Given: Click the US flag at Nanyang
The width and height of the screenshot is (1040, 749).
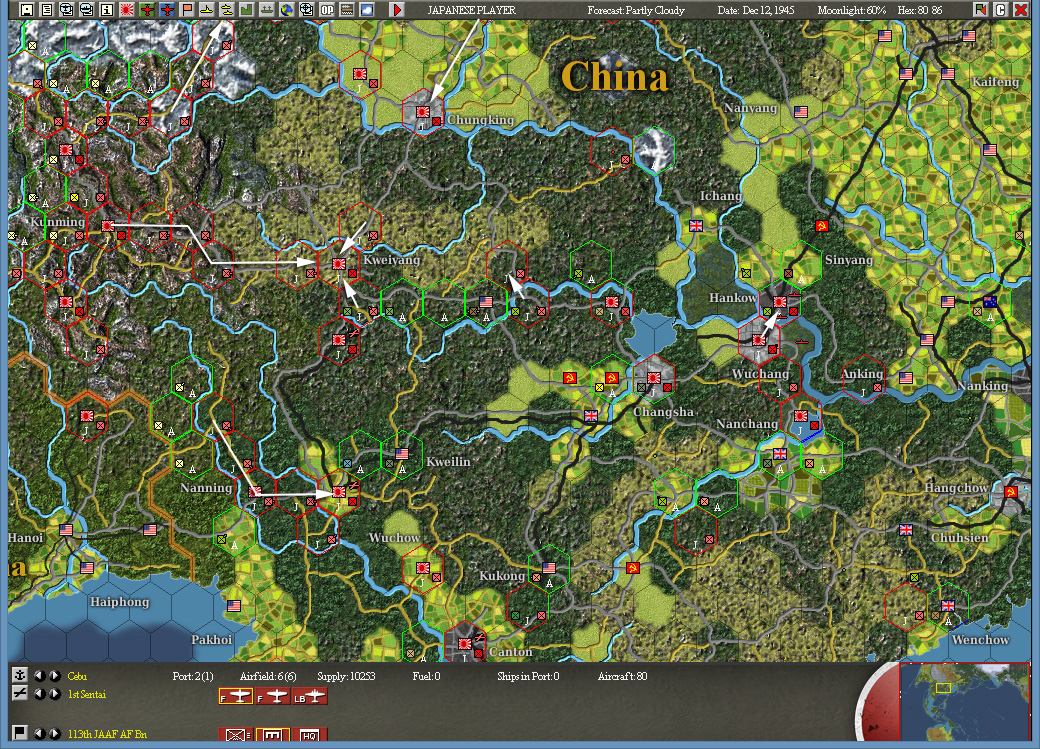Looking at the screenshot, I should coord(801,112).
